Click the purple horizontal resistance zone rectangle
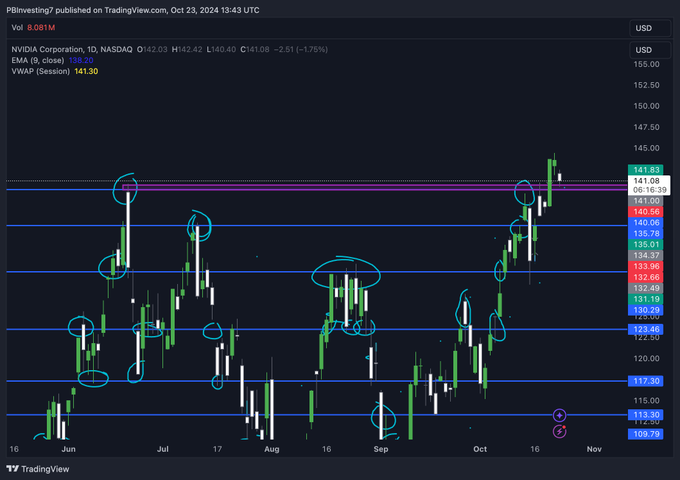680x480 pixels. [x=375, y=187]
